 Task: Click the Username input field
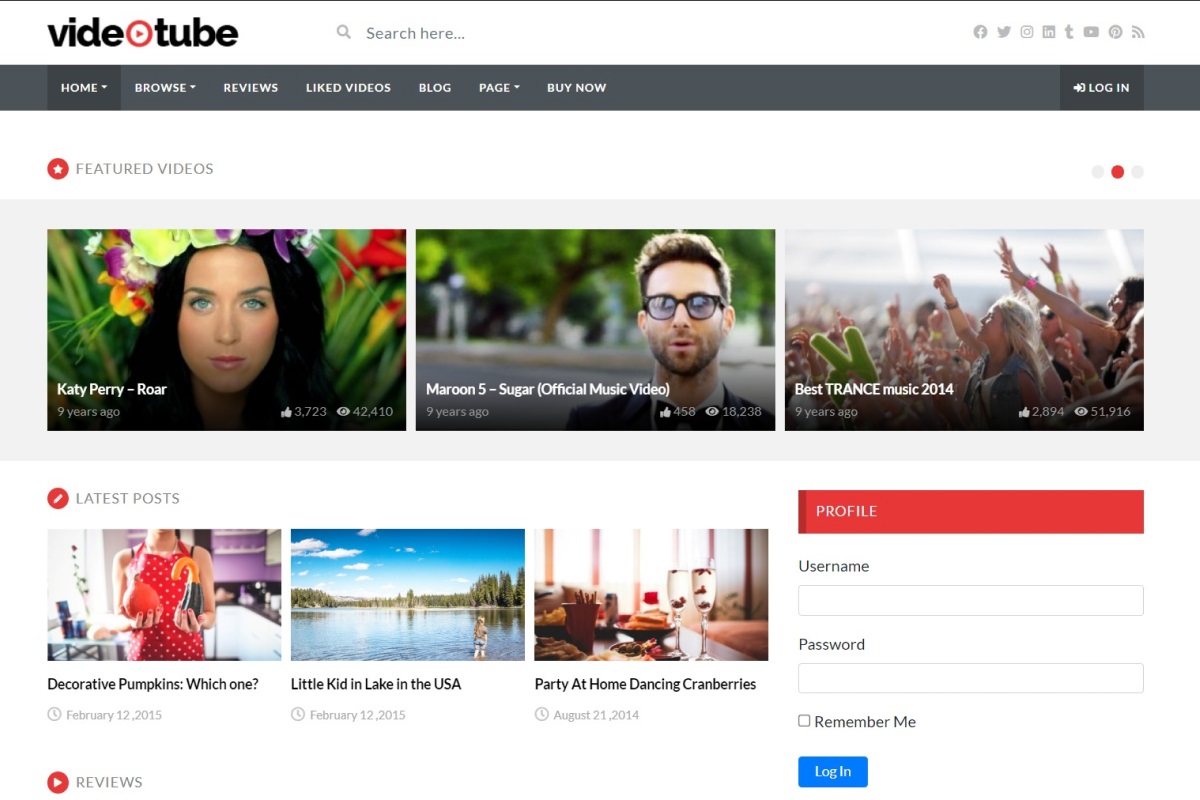[971, 600]
